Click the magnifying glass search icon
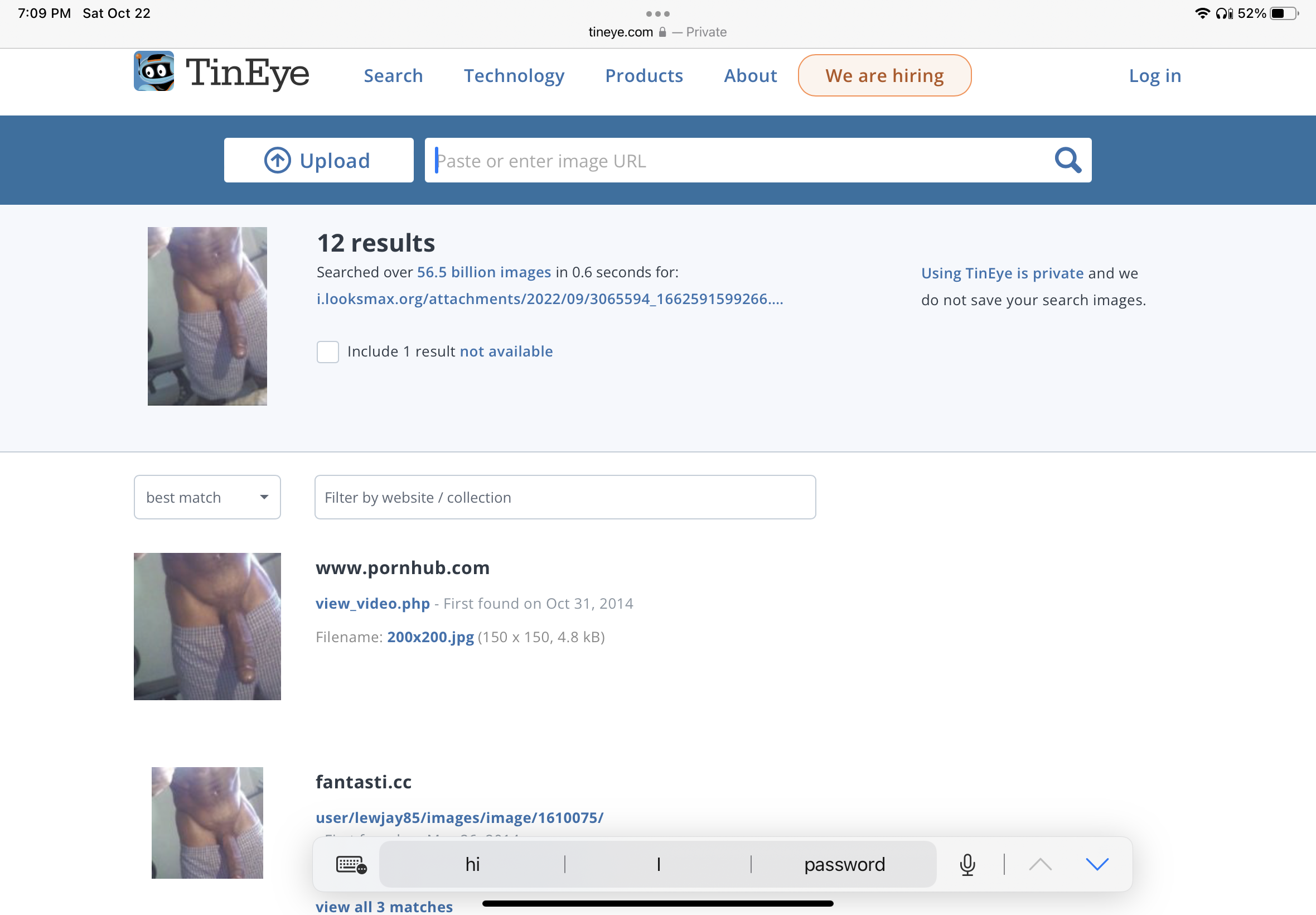Screen dimensions: 1316x915 1068,160
